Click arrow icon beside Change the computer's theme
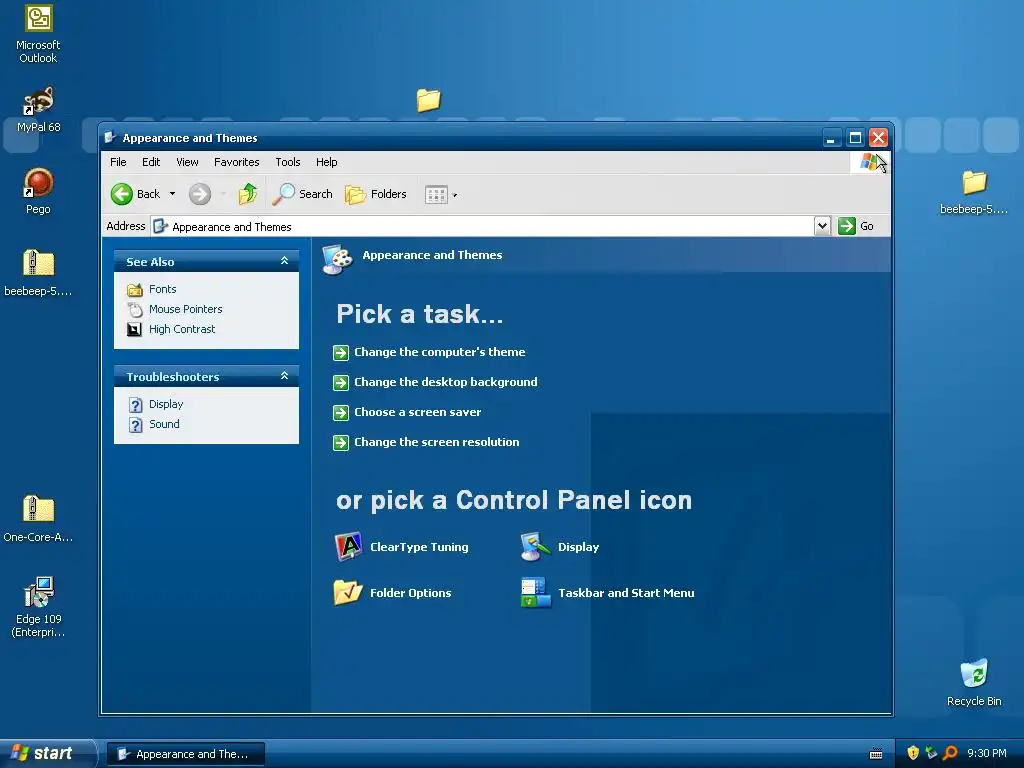Image resolution: width=1024 pixels, height=768 pixels. tap(341, 353)
